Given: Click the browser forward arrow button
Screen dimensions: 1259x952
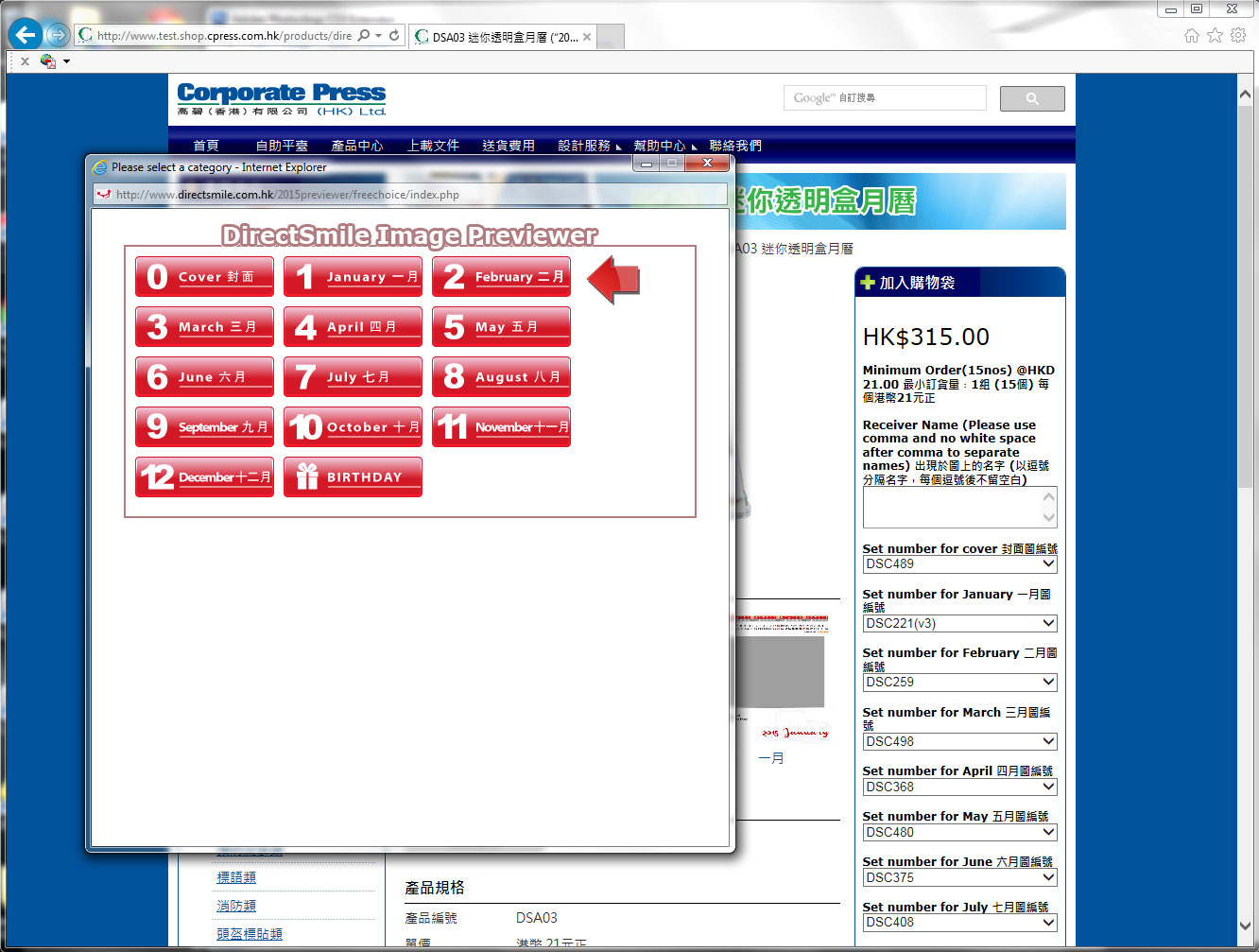Looking at the screenshot, I should click(x=58, y=35).
